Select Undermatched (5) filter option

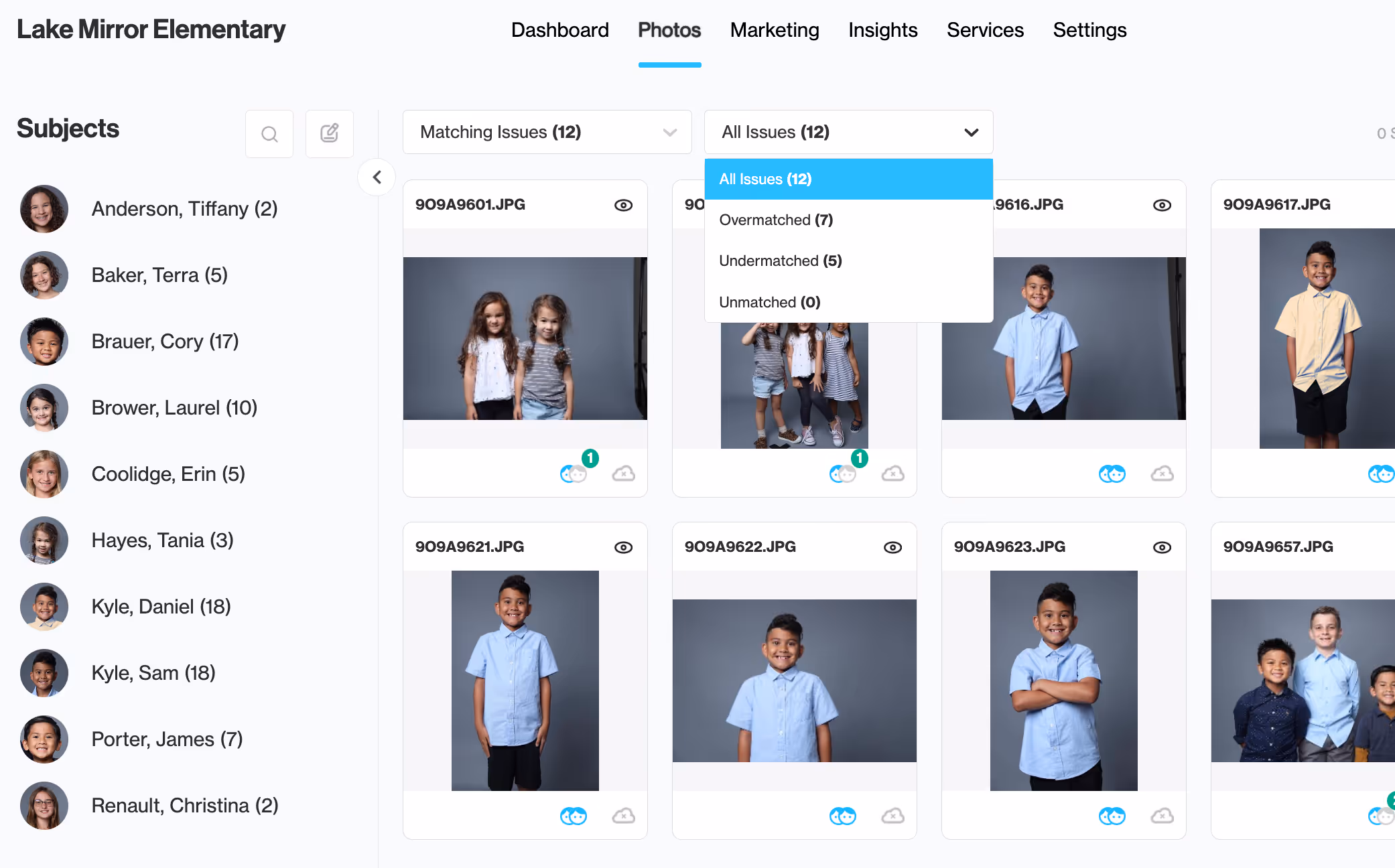tap(780, 261)
